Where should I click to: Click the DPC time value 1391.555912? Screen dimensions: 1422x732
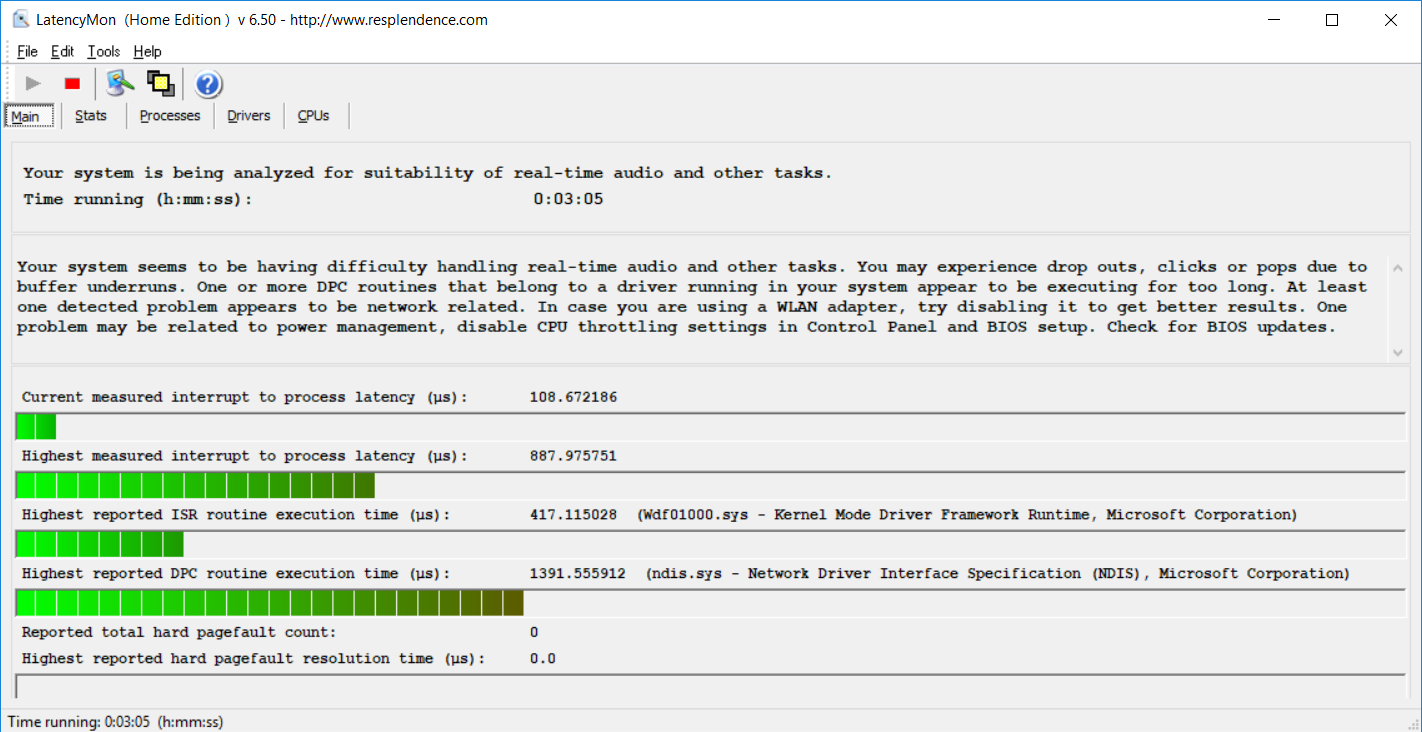[578, 574]
